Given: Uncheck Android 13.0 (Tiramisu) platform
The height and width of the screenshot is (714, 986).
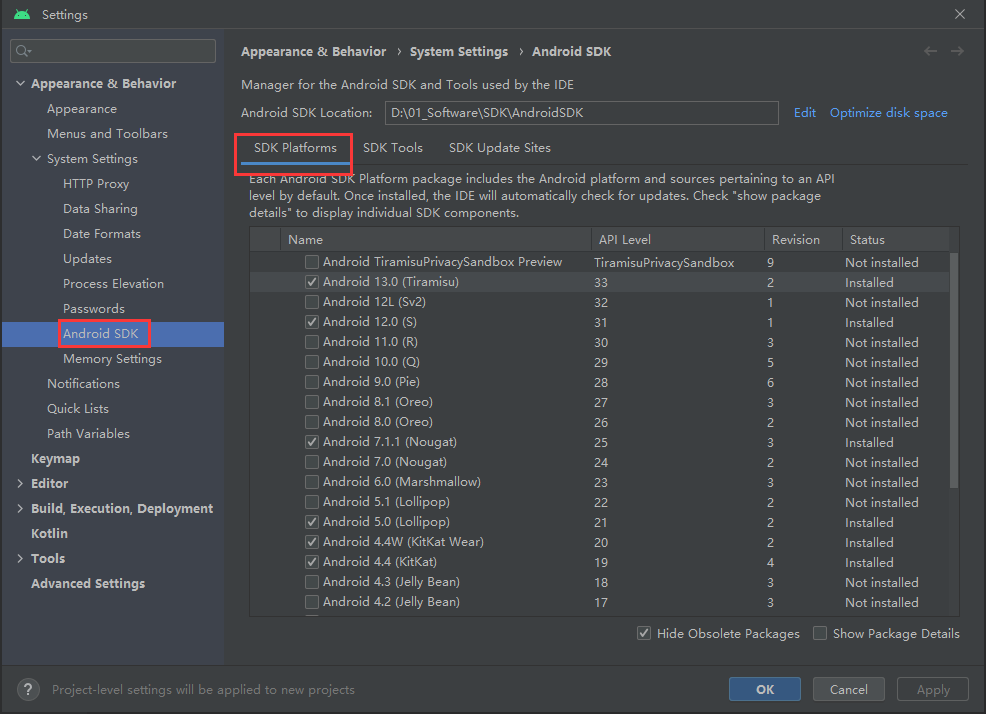Looking at the screenshot, I should tap(312, 282).
